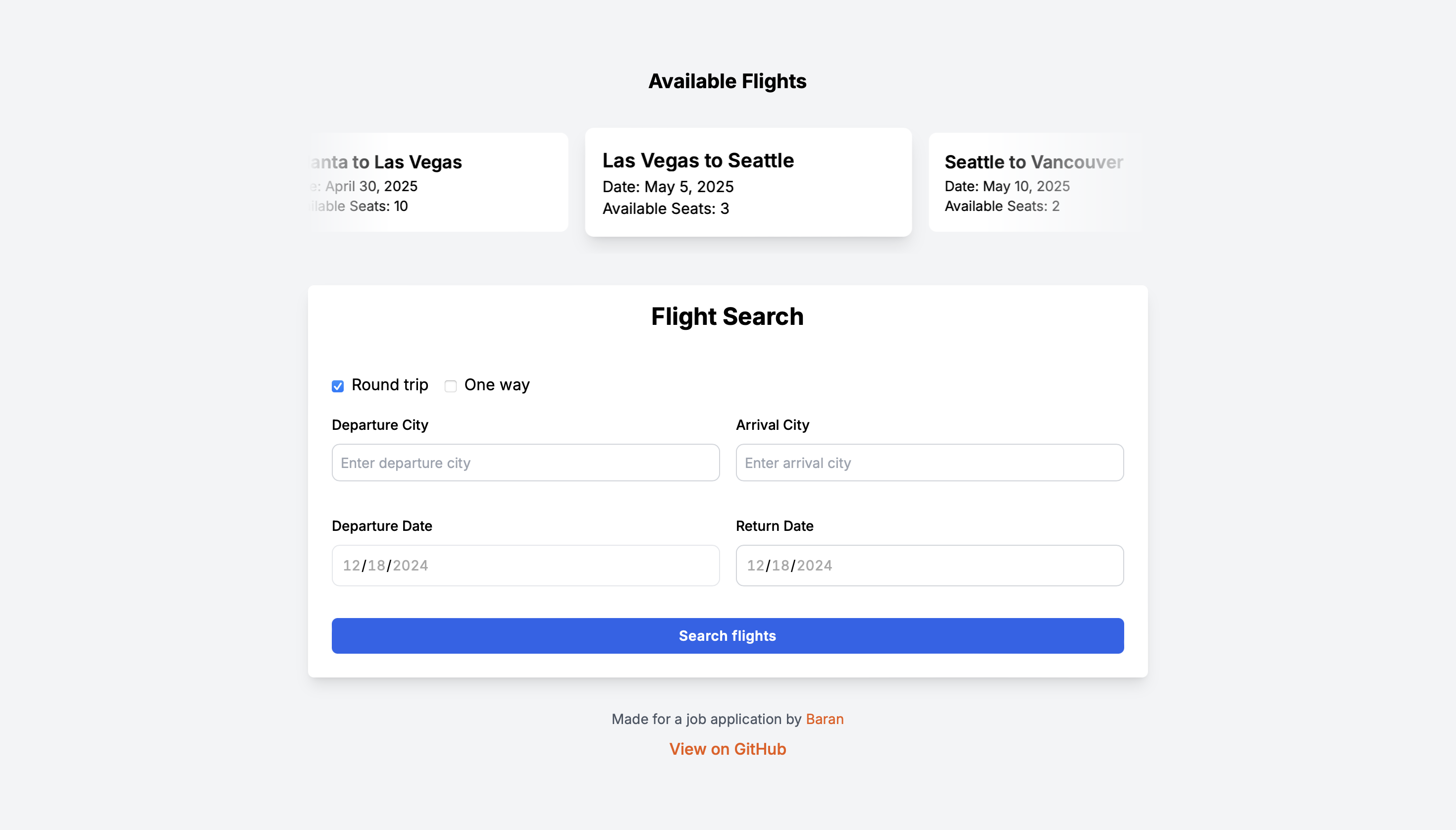Click the 'Flight Search' section heading
This screenshot has width=1456, height=830.
(728, 316)
